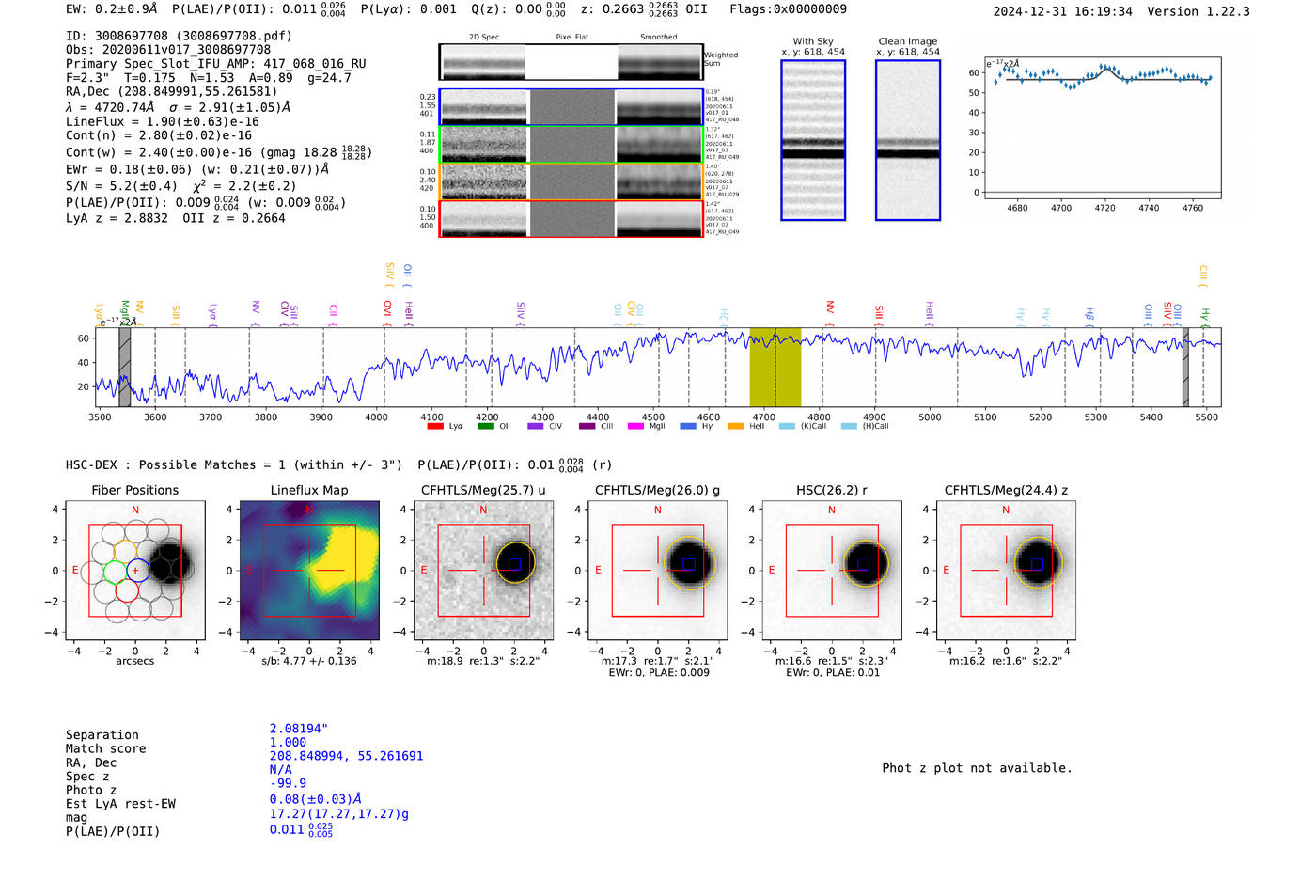
Task: Click the s/b: 4.77 +/- 0.136 caption
Action: click(x=309, y=661)
